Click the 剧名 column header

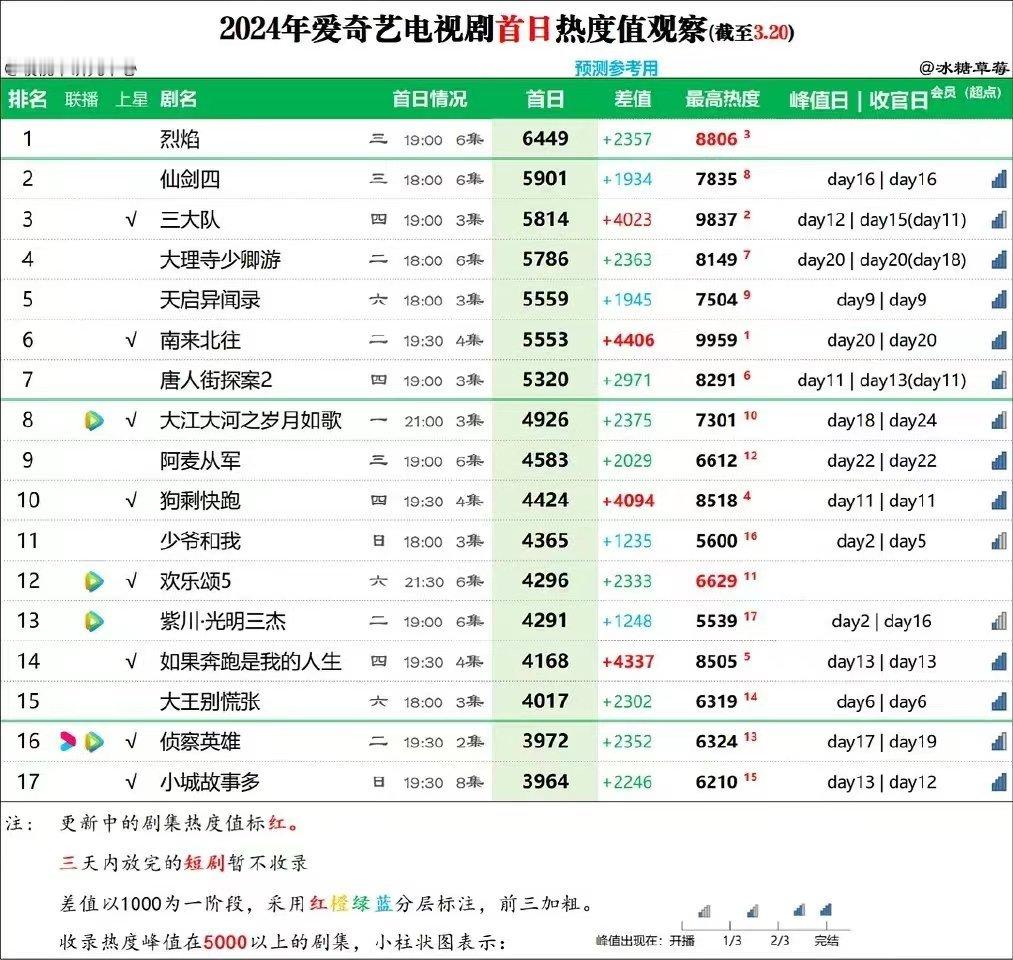(178, 99)
